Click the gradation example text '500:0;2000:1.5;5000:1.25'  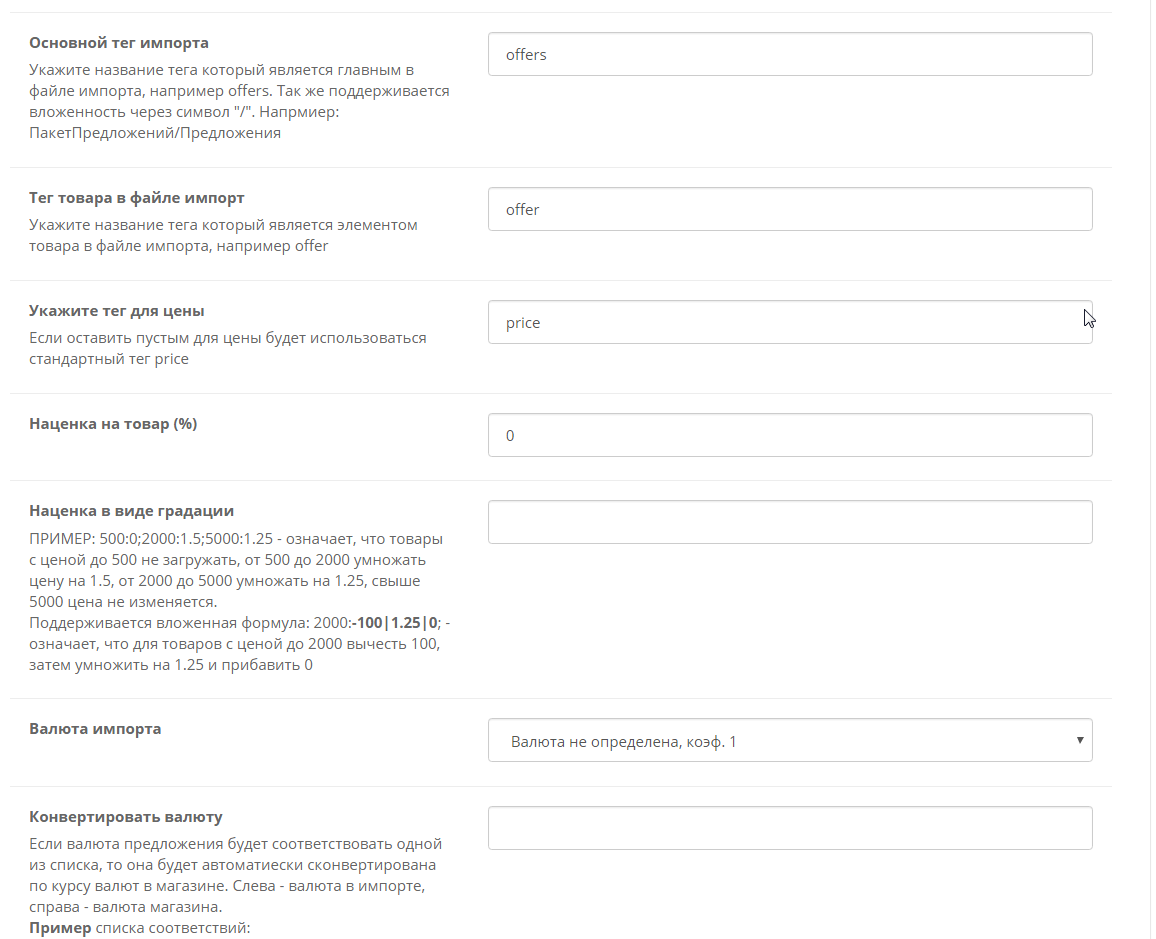(x=190, y=539)
